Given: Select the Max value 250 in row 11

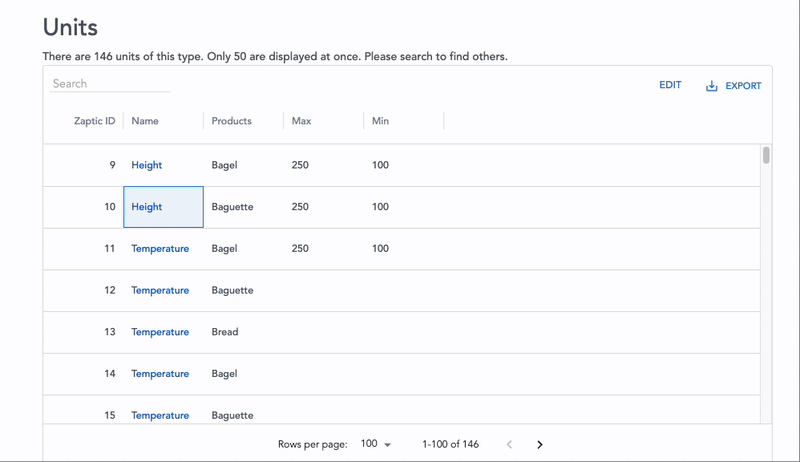Looking at the screenshot, I should [x=300, y=249].
